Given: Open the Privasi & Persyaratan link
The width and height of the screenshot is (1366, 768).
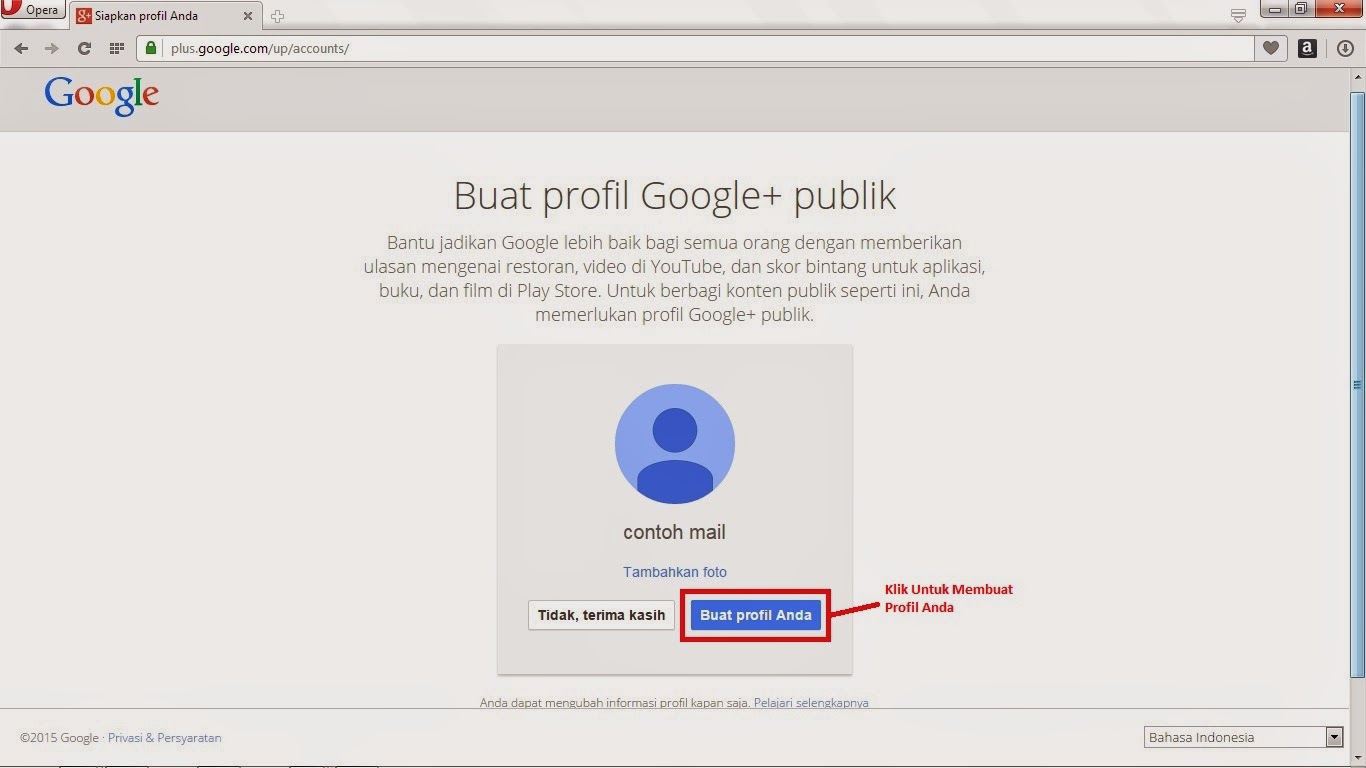Looking at the screenshot, I should point(165,738).
